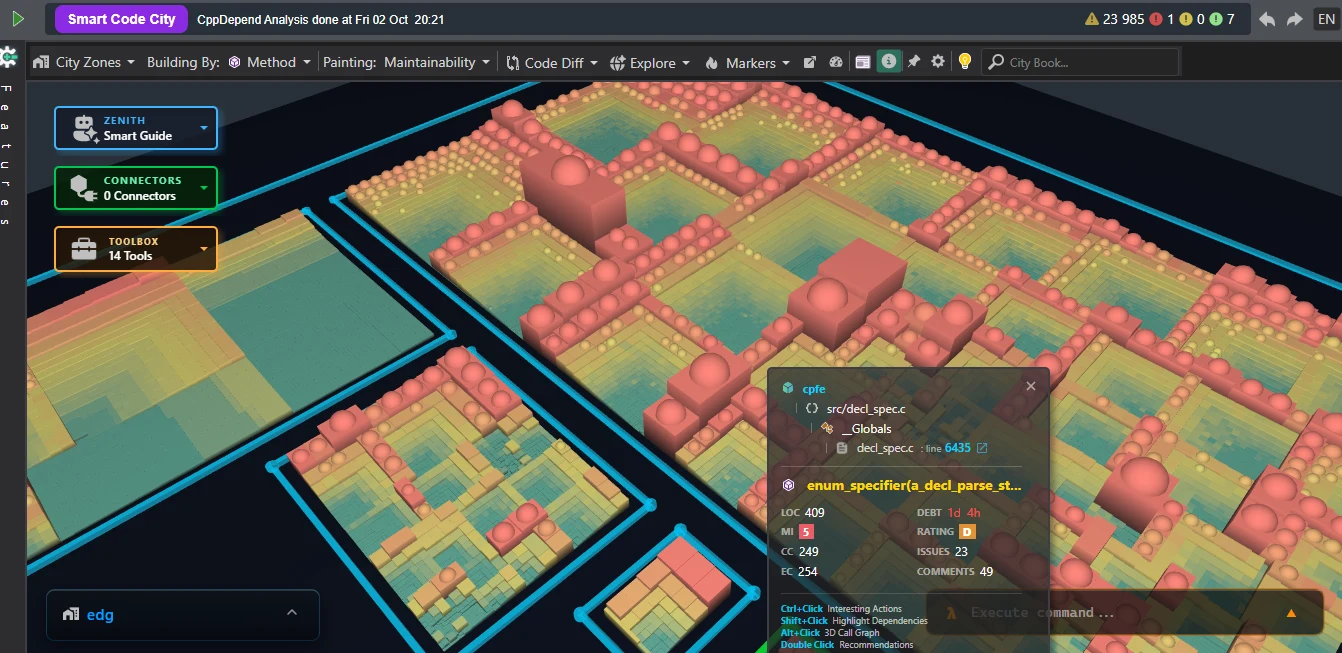Image resolution: width=1342 pixels, height=653 pixels.
Task: Click the green status indicator showing 7
Action: coord(1222,19)
